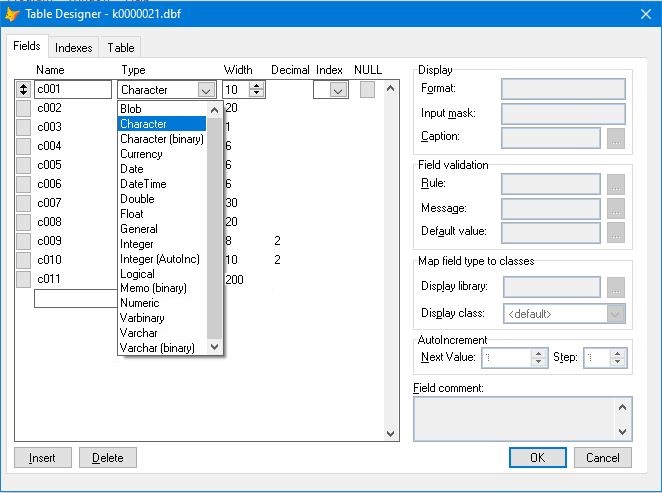Viewport: 662px width, 493px height.
Task: Choose DateTime in the type list
Action: (143, 184)
